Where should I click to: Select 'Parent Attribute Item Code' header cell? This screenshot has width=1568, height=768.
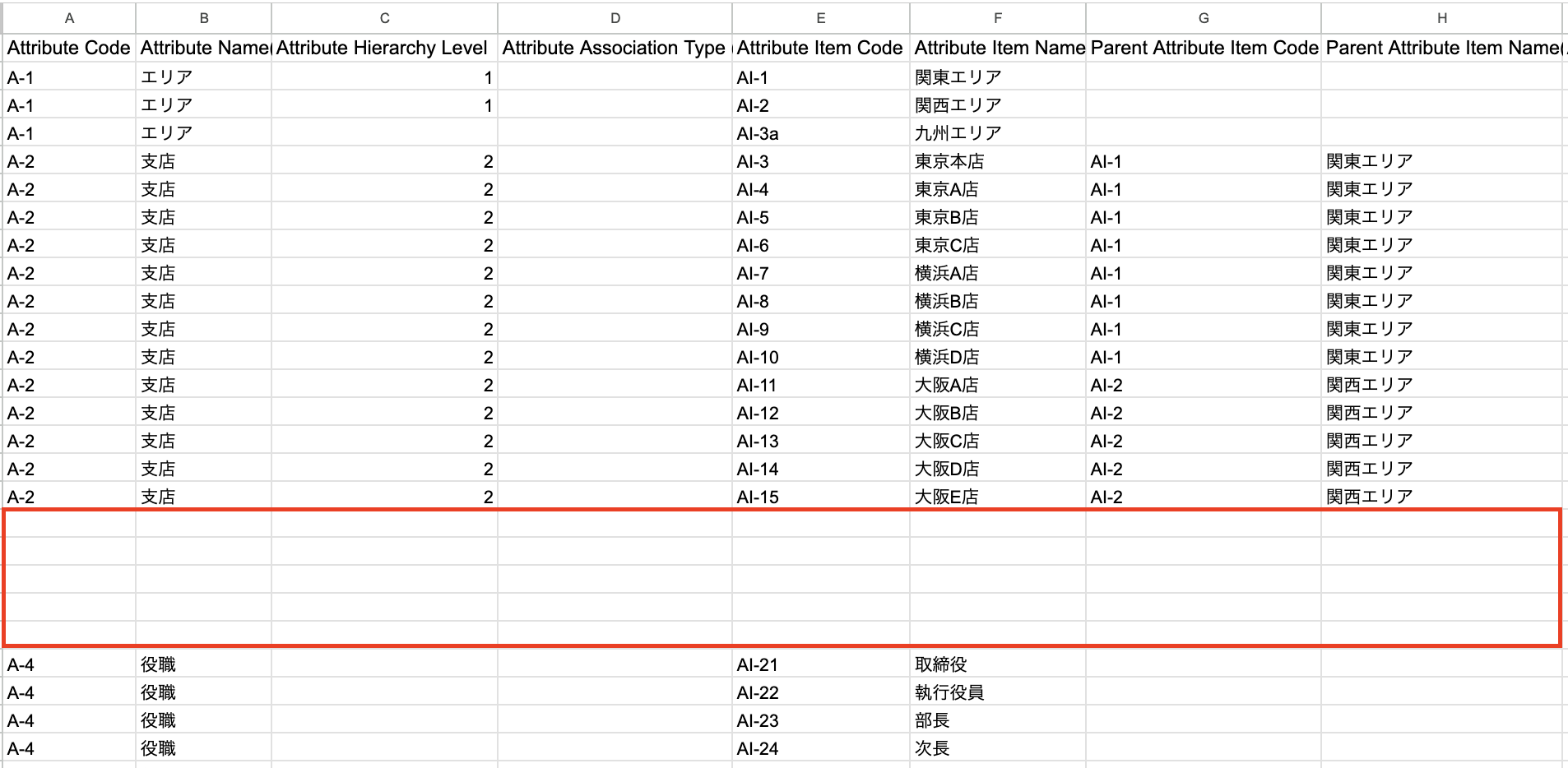click(x=1204, y=49)
